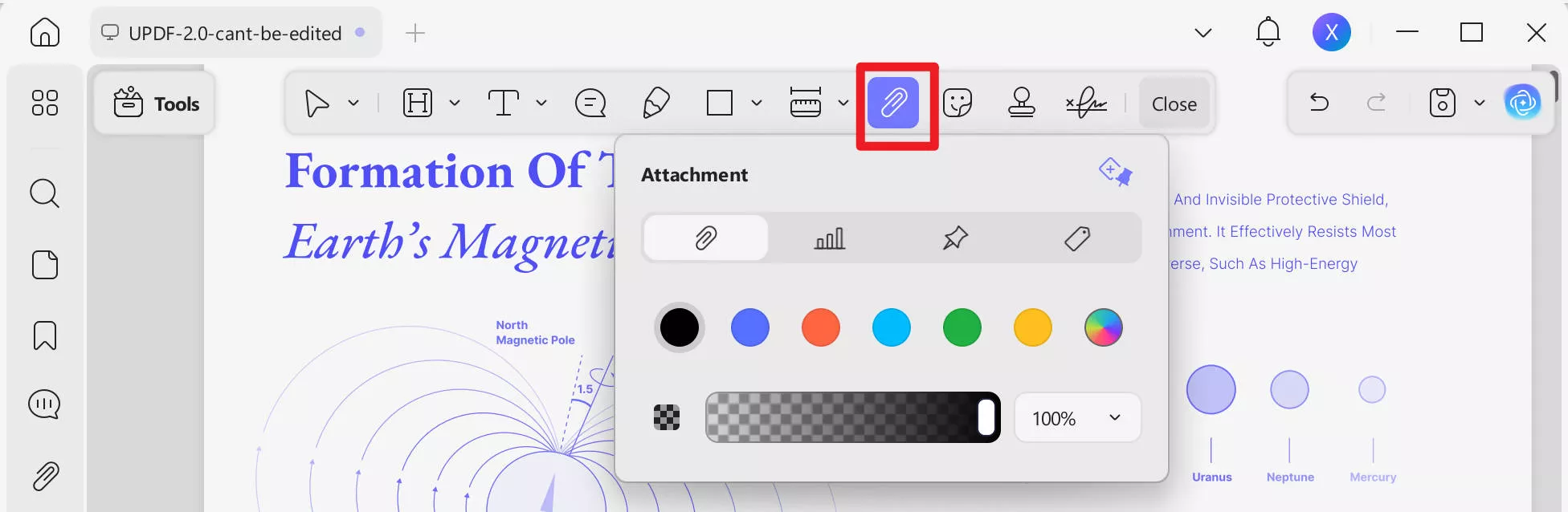Open the search panel in left sidebar
This screenshot has width=1568, height=512.
45,193
